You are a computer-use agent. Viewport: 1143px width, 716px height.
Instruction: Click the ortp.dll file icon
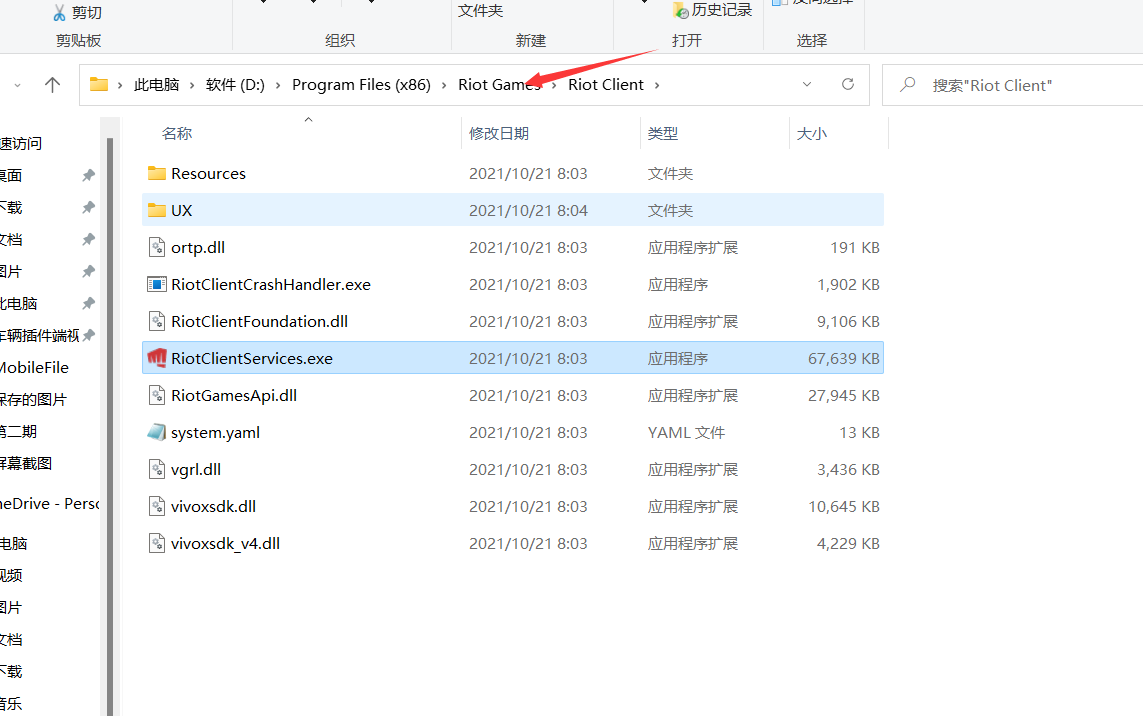tap(157, 247)
